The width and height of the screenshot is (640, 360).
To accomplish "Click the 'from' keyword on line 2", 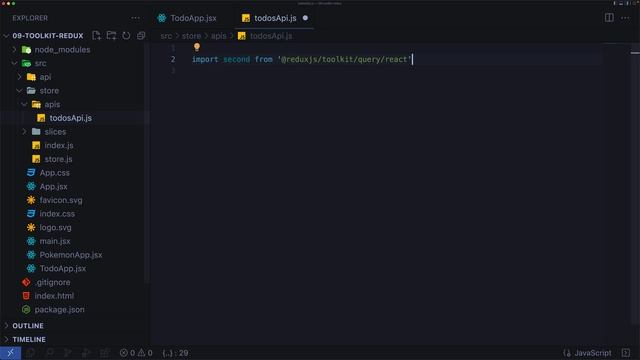I will tap(264, 59).
